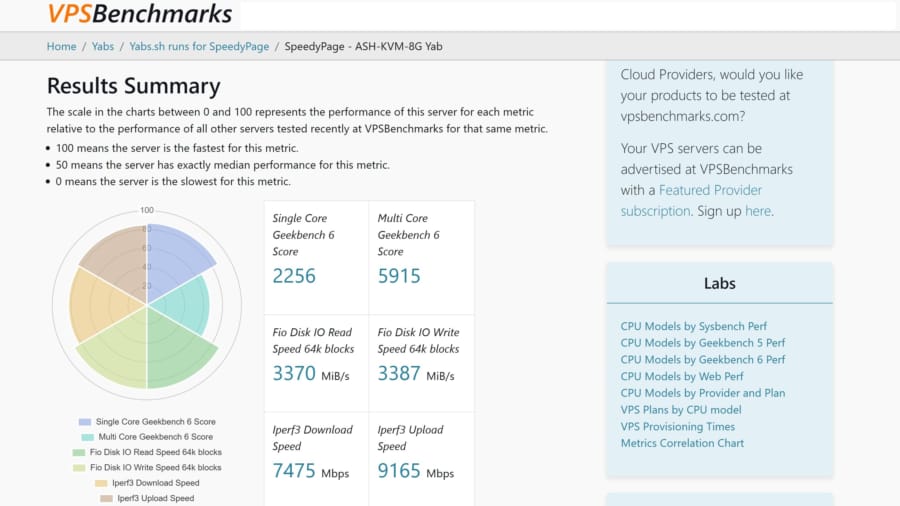This screenshot has width=900, height=506.
Task: Click the Results Summary heading
Action: point(134,86)
